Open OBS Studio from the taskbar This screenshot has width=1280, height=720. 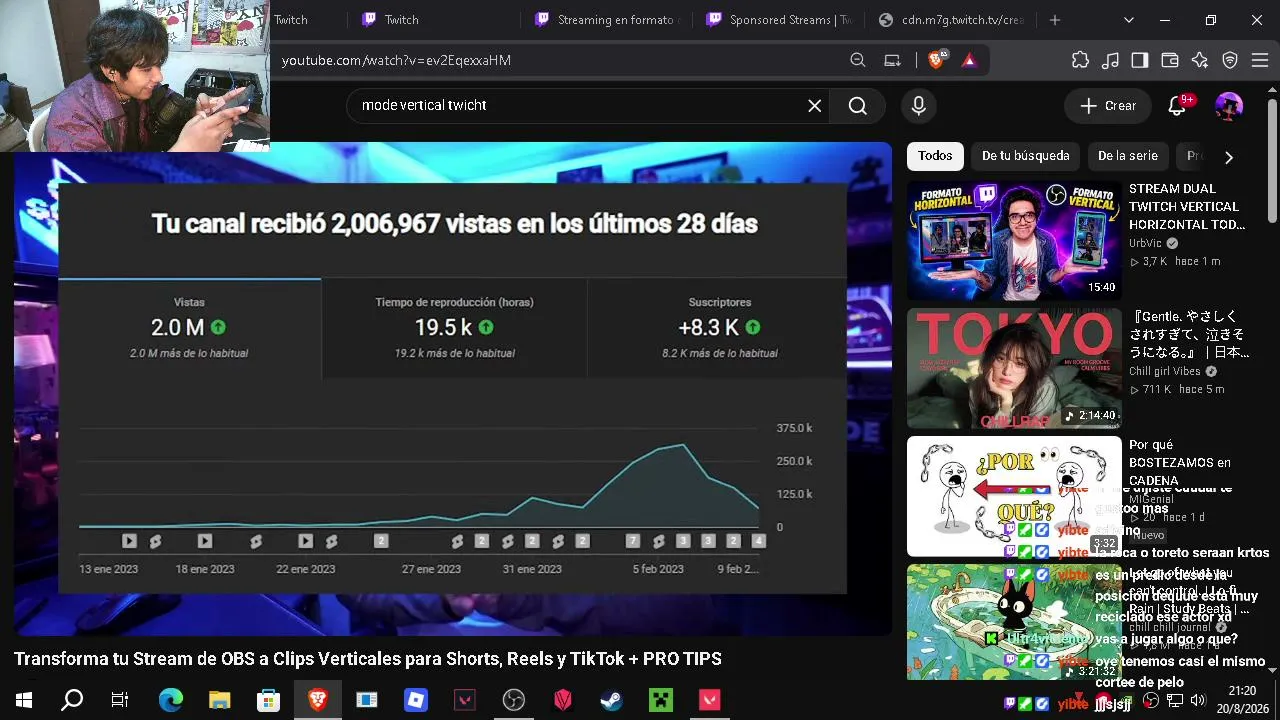(x=513, y=700)
